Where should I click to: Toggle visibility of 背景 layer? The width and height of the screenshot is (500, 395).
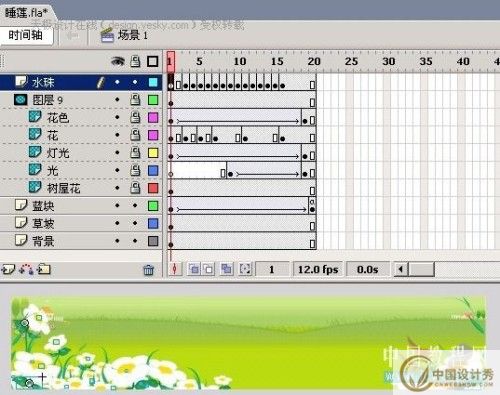(117, 241)
